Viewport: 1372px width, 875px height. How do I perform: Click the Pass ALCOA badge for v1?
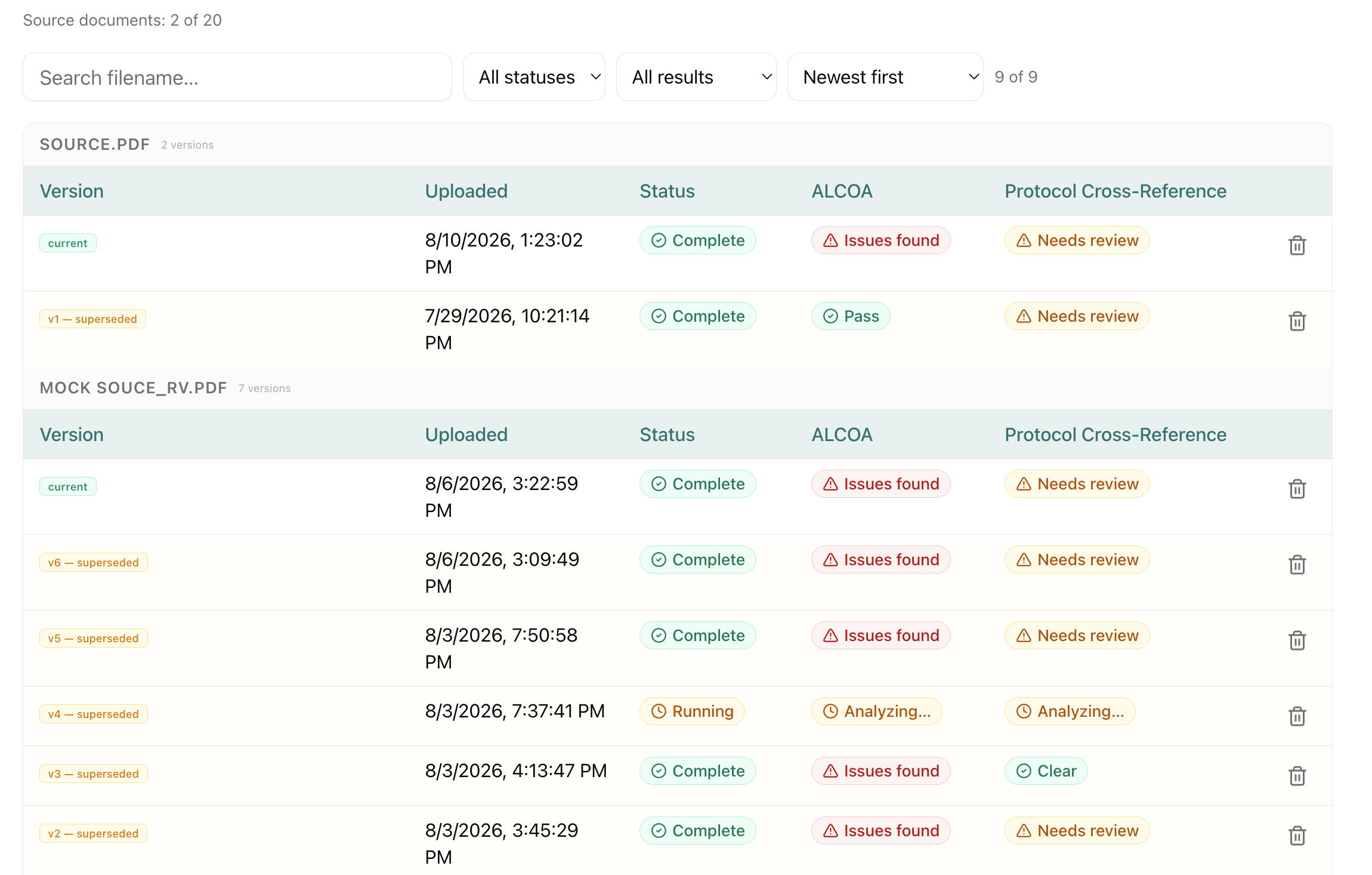coord(851,316)
